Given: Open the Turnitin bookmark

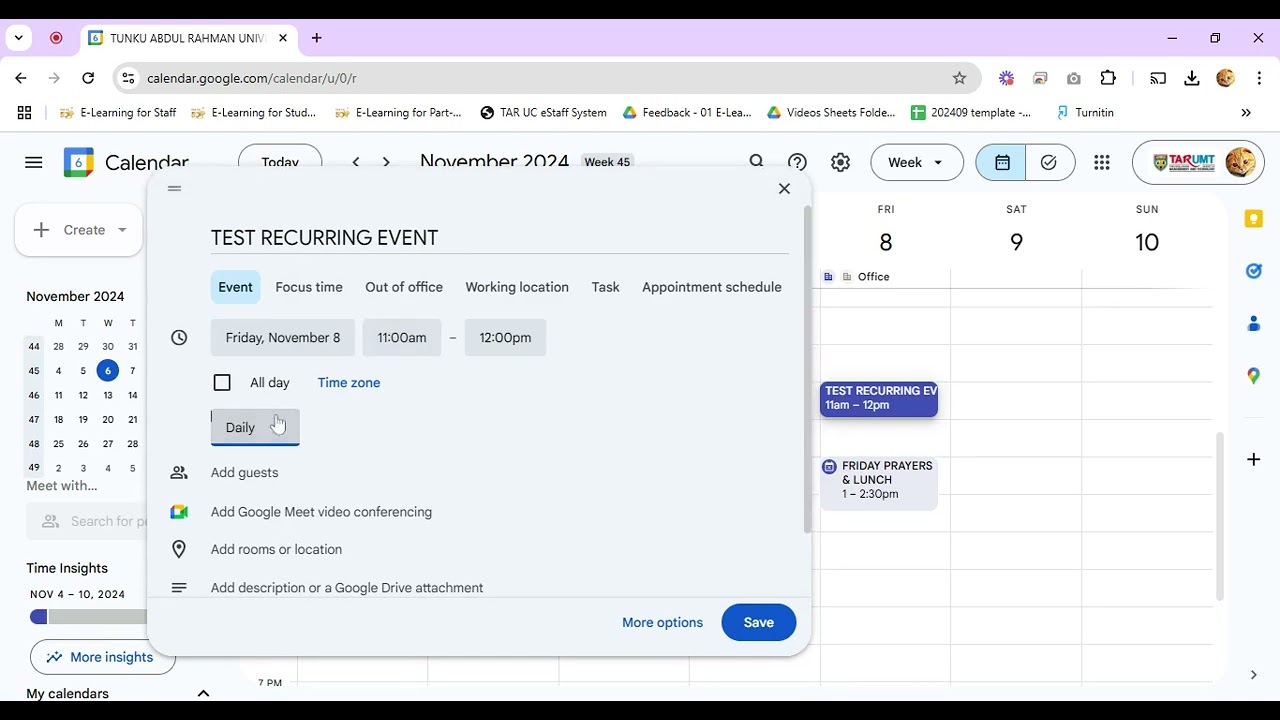Looking at the screenshot, I should [1085, 113].
